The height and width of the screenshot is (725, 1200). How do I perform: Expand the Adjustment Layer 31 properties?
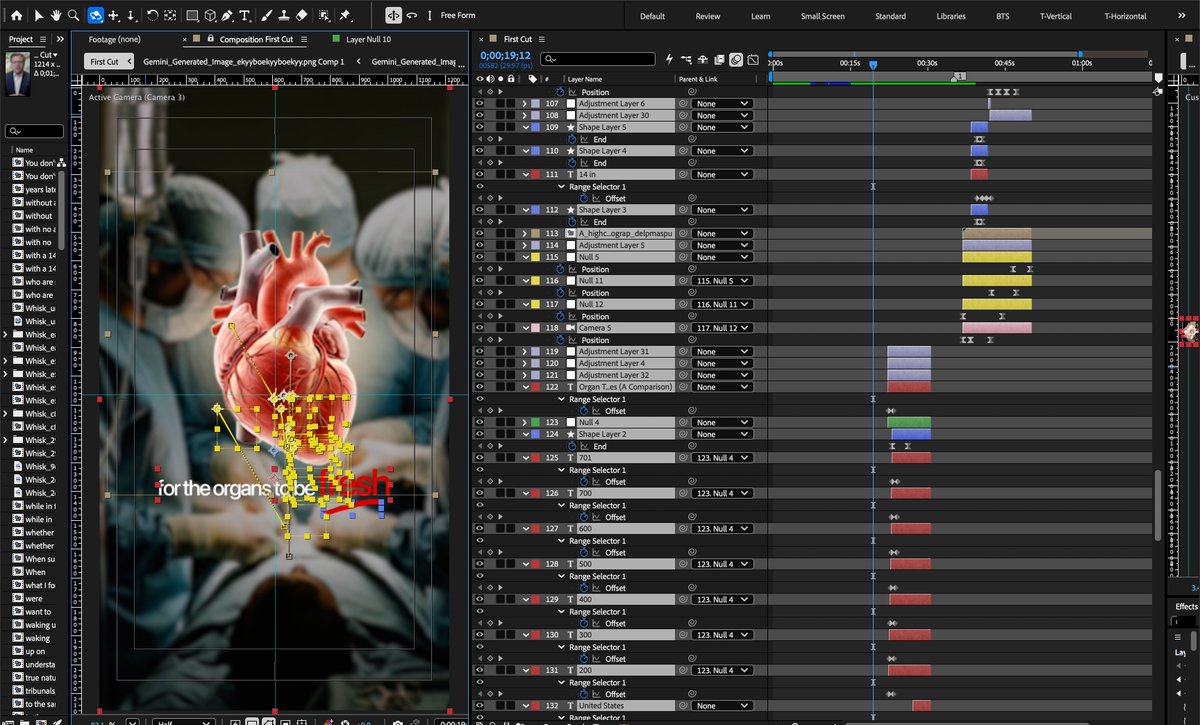pos(525,352)
